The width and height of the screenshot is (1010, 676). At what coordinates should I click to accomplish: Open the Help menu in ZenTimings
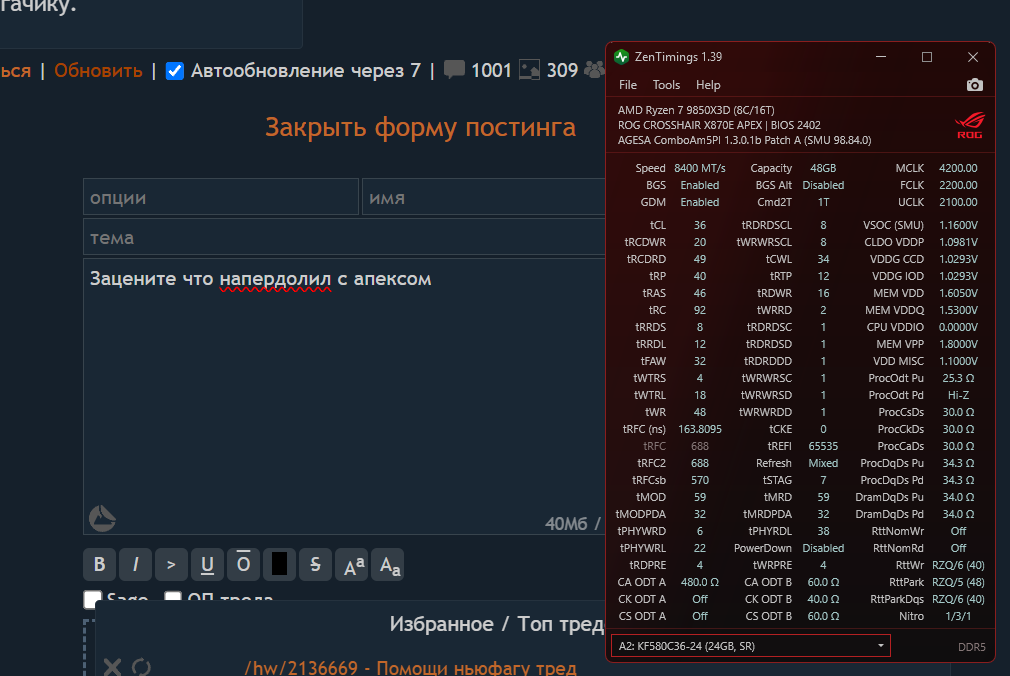click(708, 85)
